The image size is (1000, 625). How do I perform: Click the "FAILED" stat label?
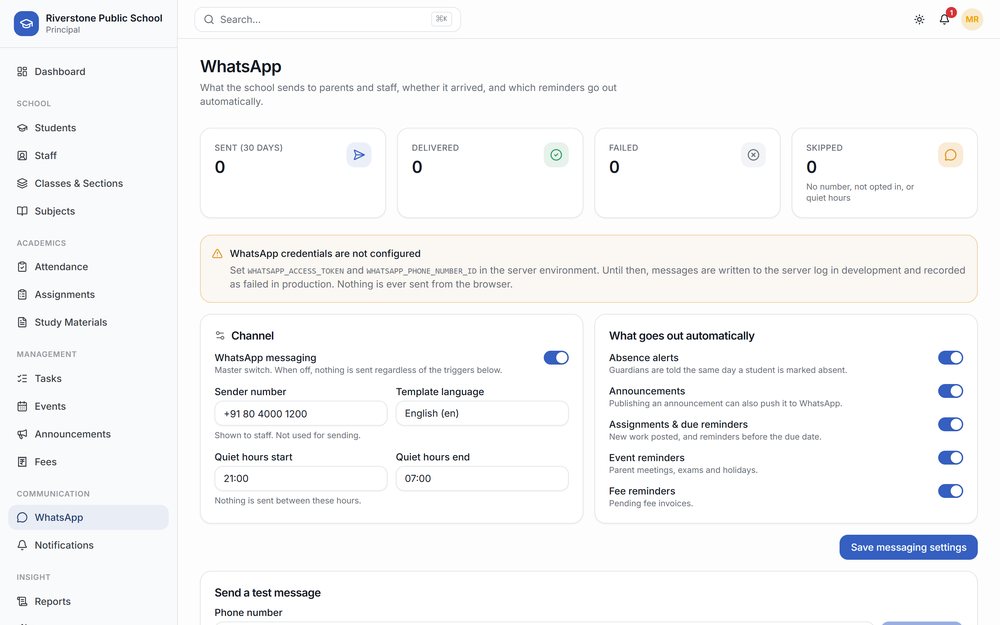(624, 147)
